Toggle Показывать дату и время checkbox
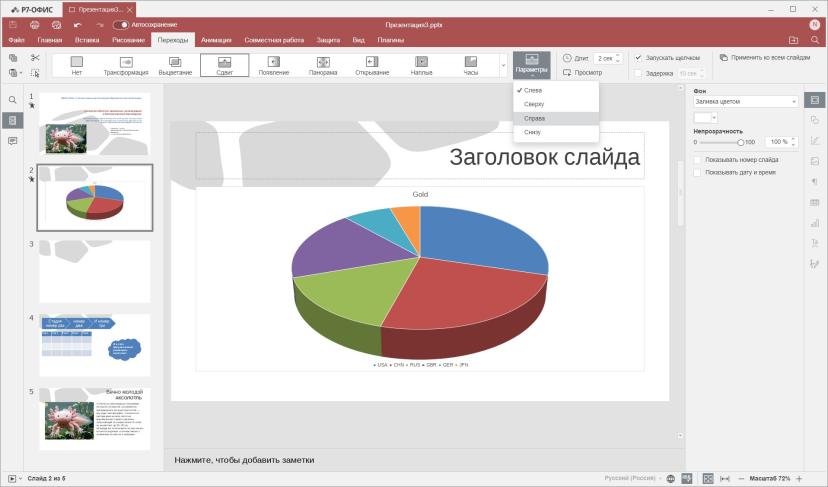This screenshot has height=487, width=828. [697, 173]
